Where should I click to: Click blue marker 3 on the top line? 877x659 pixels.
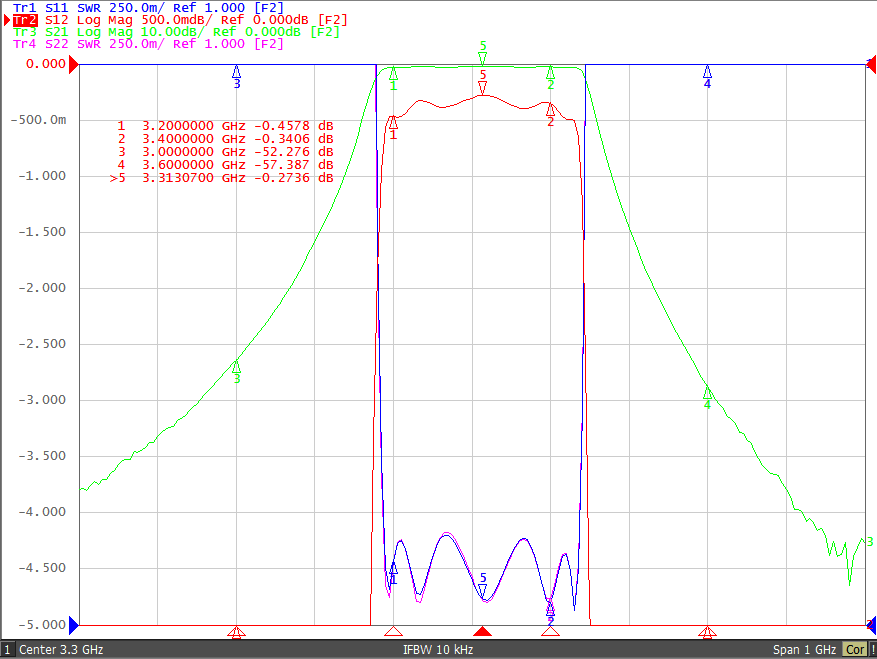(237, 77)
